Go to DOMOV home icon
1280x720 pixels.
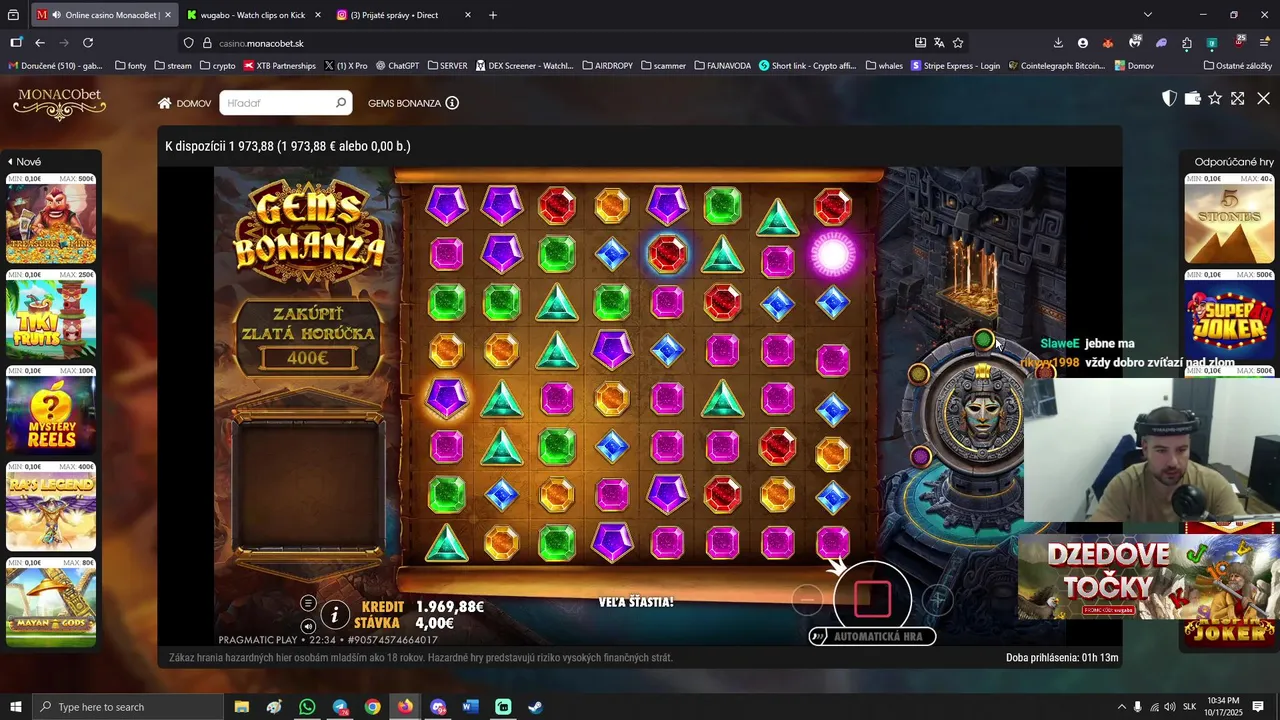tap(165, 103)
